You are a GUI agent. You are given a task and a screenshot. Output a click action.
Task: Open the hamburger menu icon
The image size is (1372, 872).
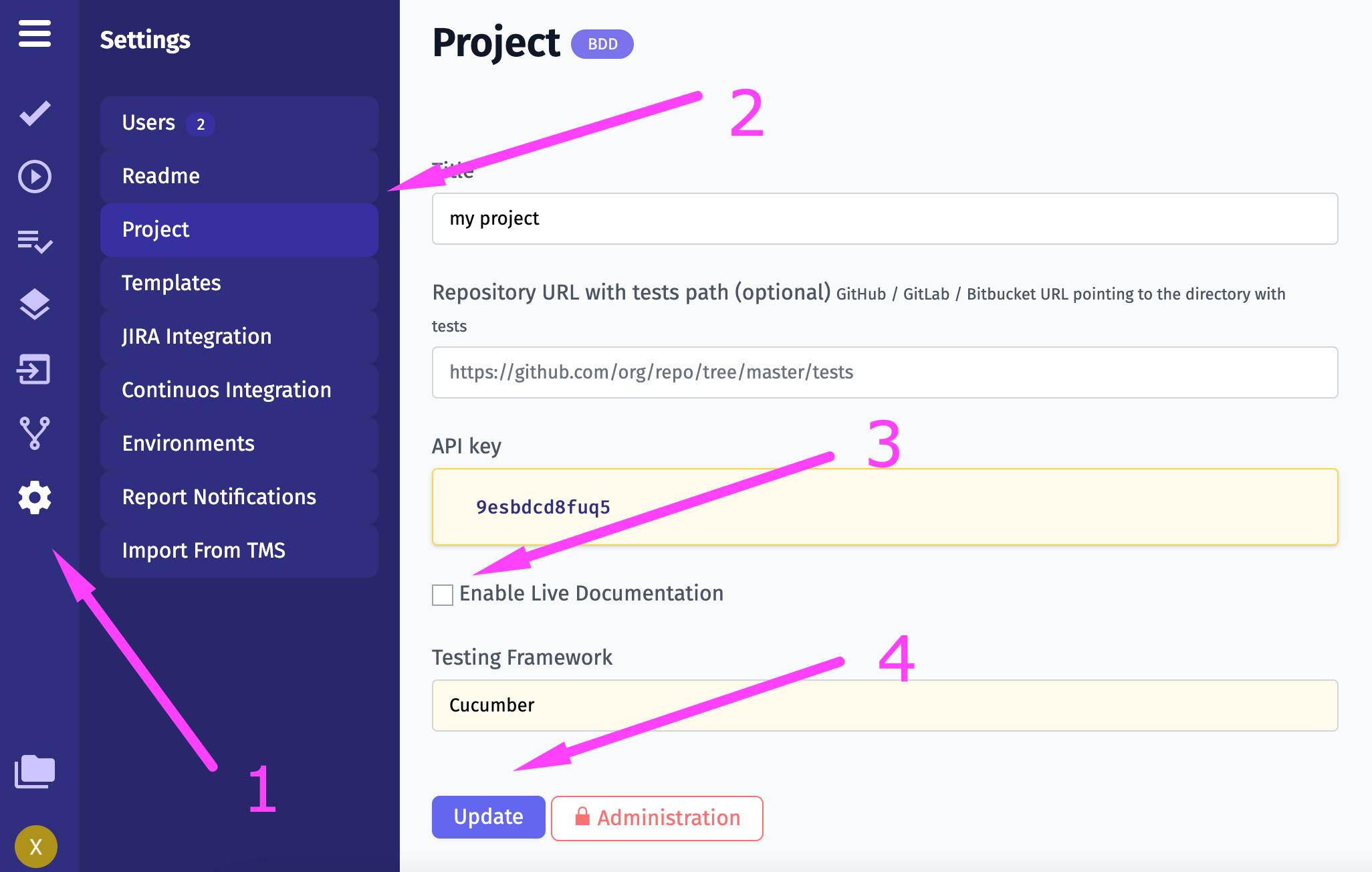click(x=35, y=33)
